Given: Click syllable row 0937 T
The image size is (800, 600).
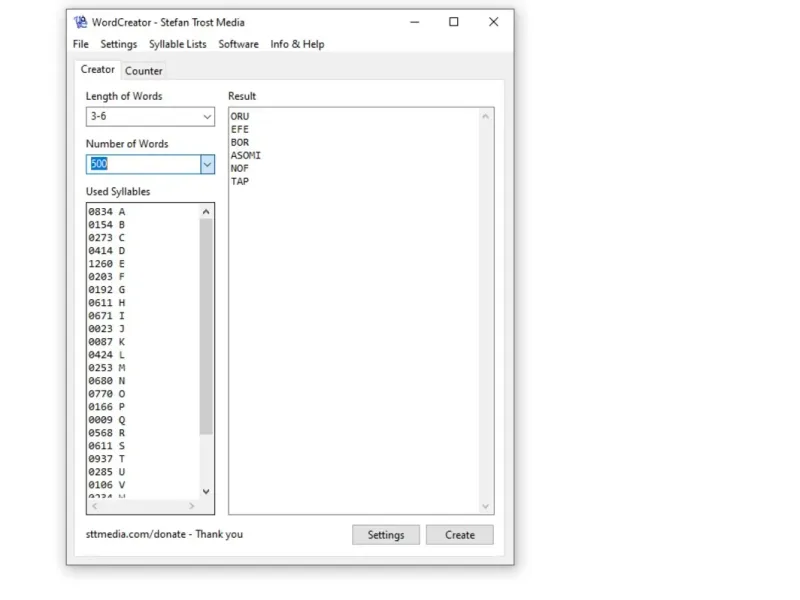Looking at the screenshot, I should pos(107,459).
